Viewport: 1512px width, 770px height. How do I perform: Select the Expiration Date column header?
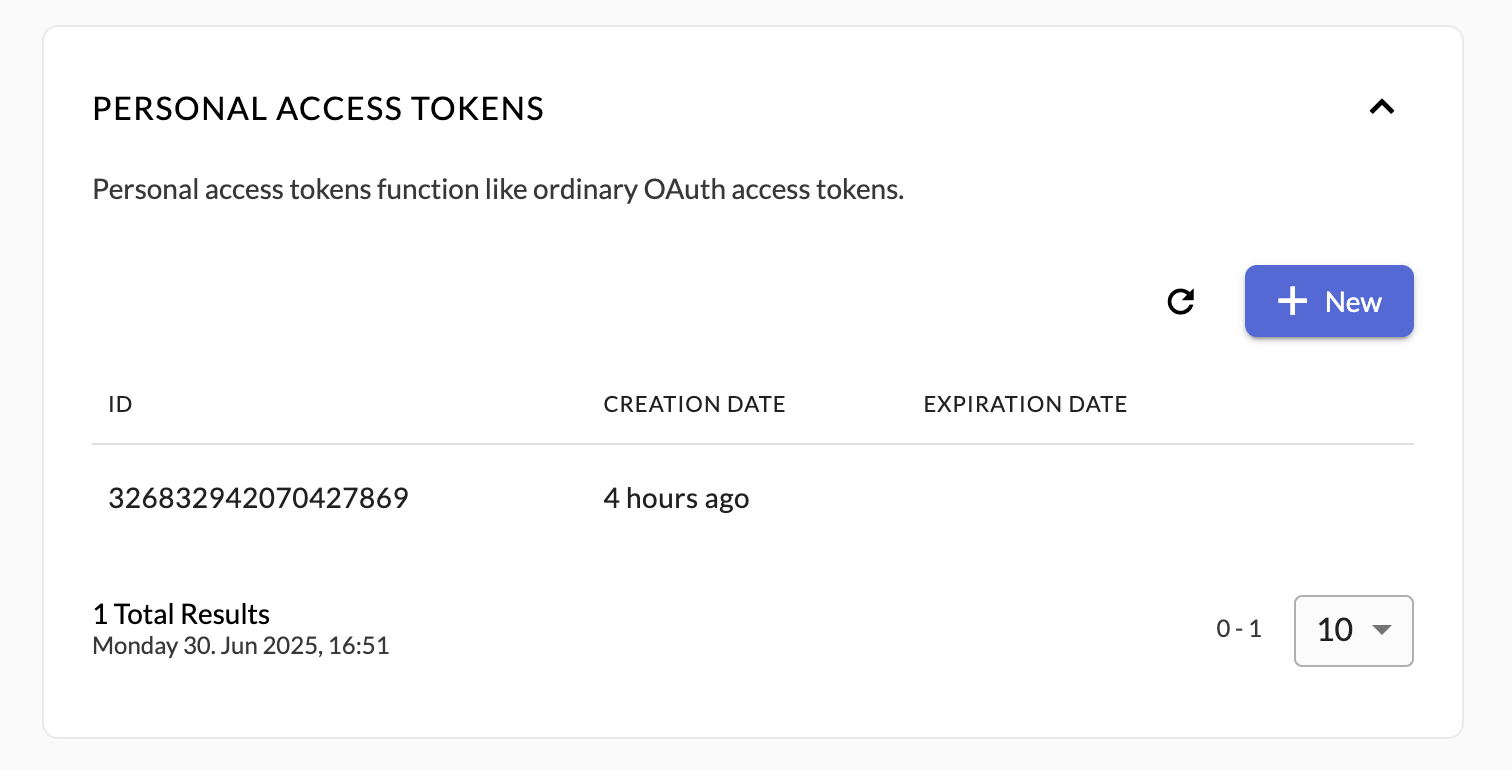click(1025, 404)
